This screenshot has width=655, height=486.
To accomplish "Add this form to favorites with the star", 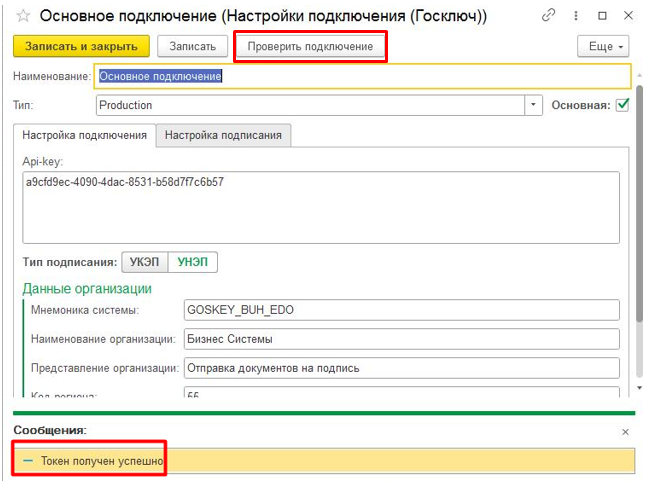I will (23, 16).
